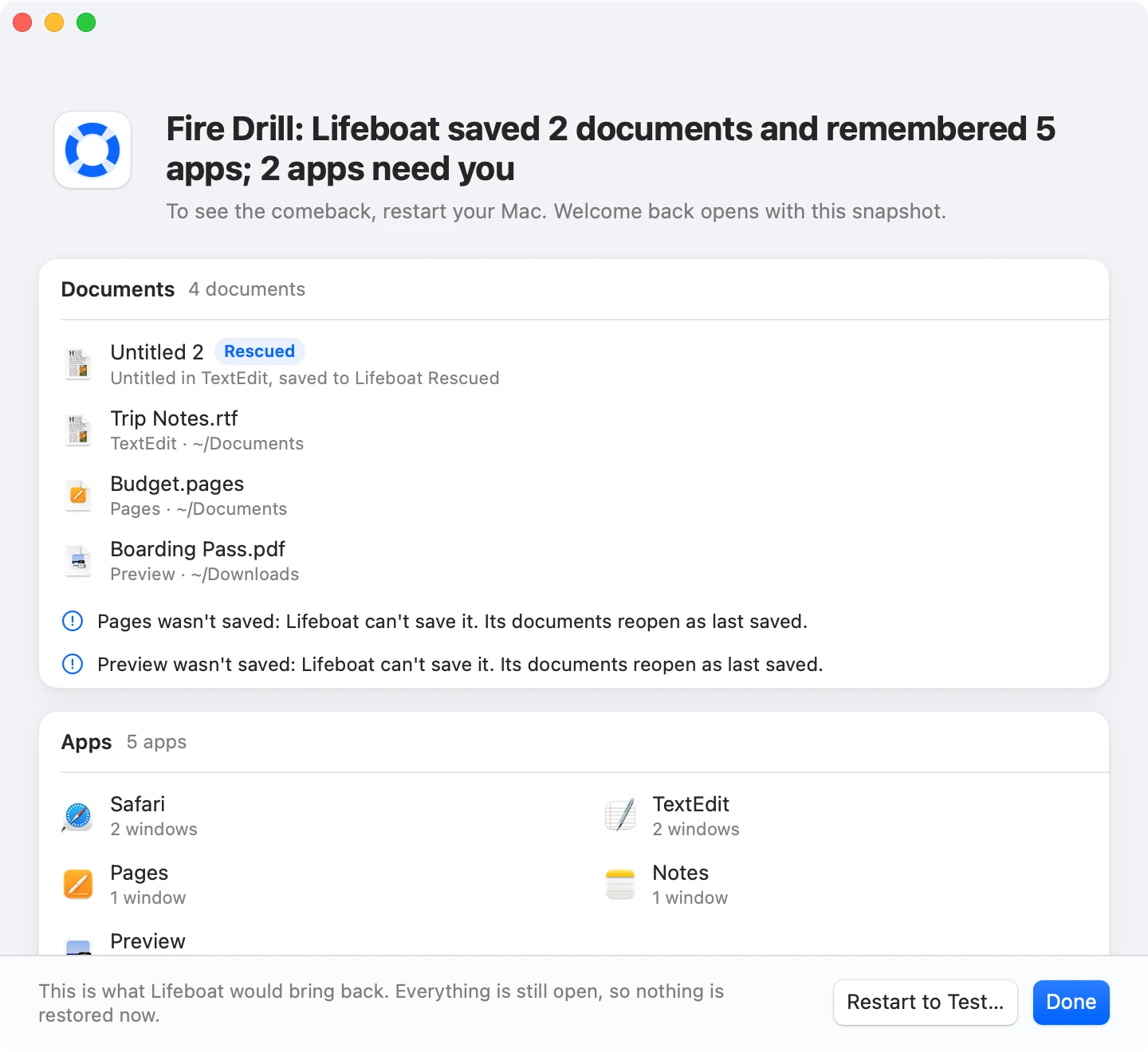The image size is (1148, 1052).
Task: Click the '5 apps' count label
Action: [x=157, y=742]
